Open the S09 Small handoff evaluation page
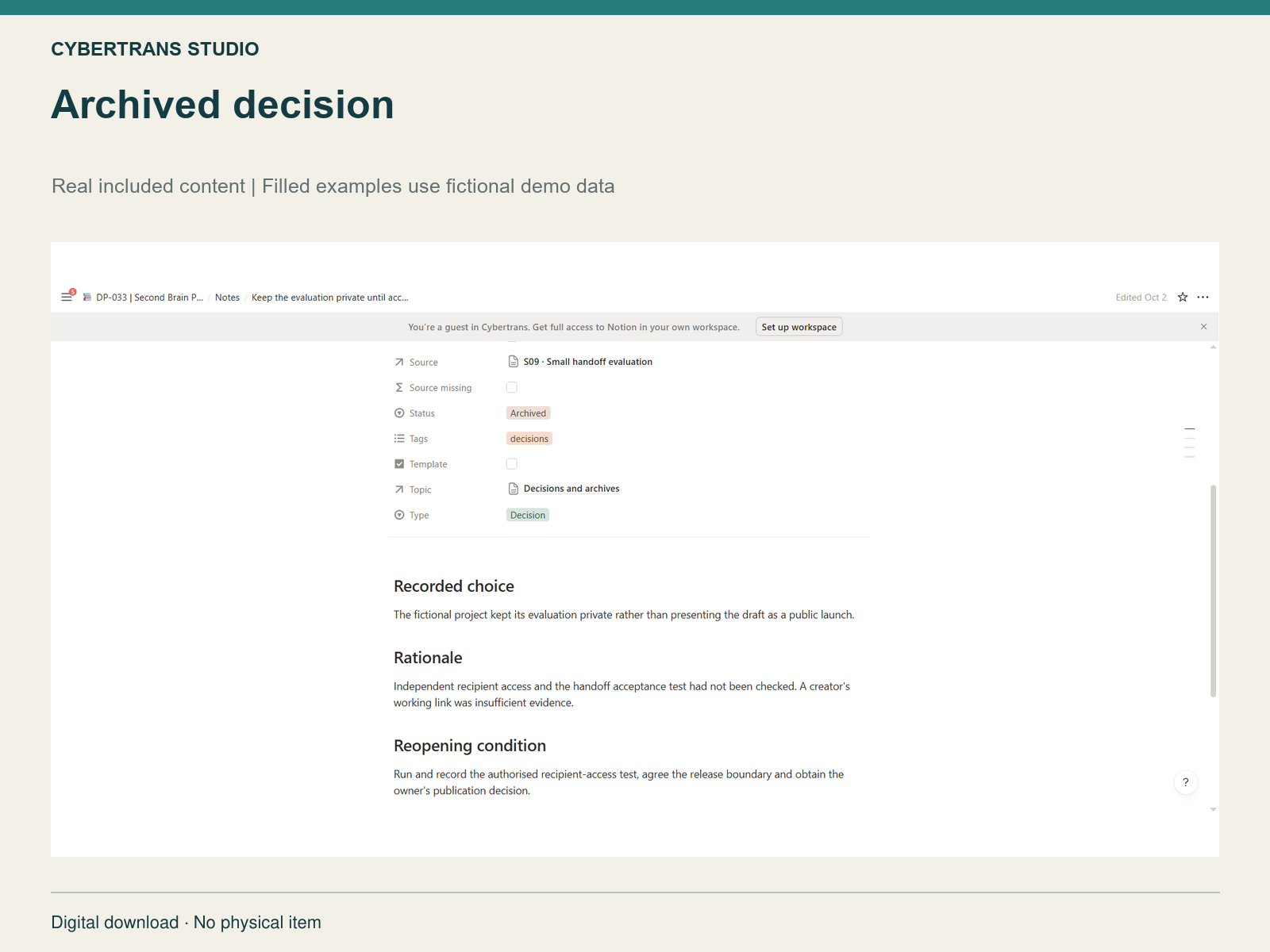The width and height of the screenshot is (1270, 952). pyautogui.click(x=587, y=362)
